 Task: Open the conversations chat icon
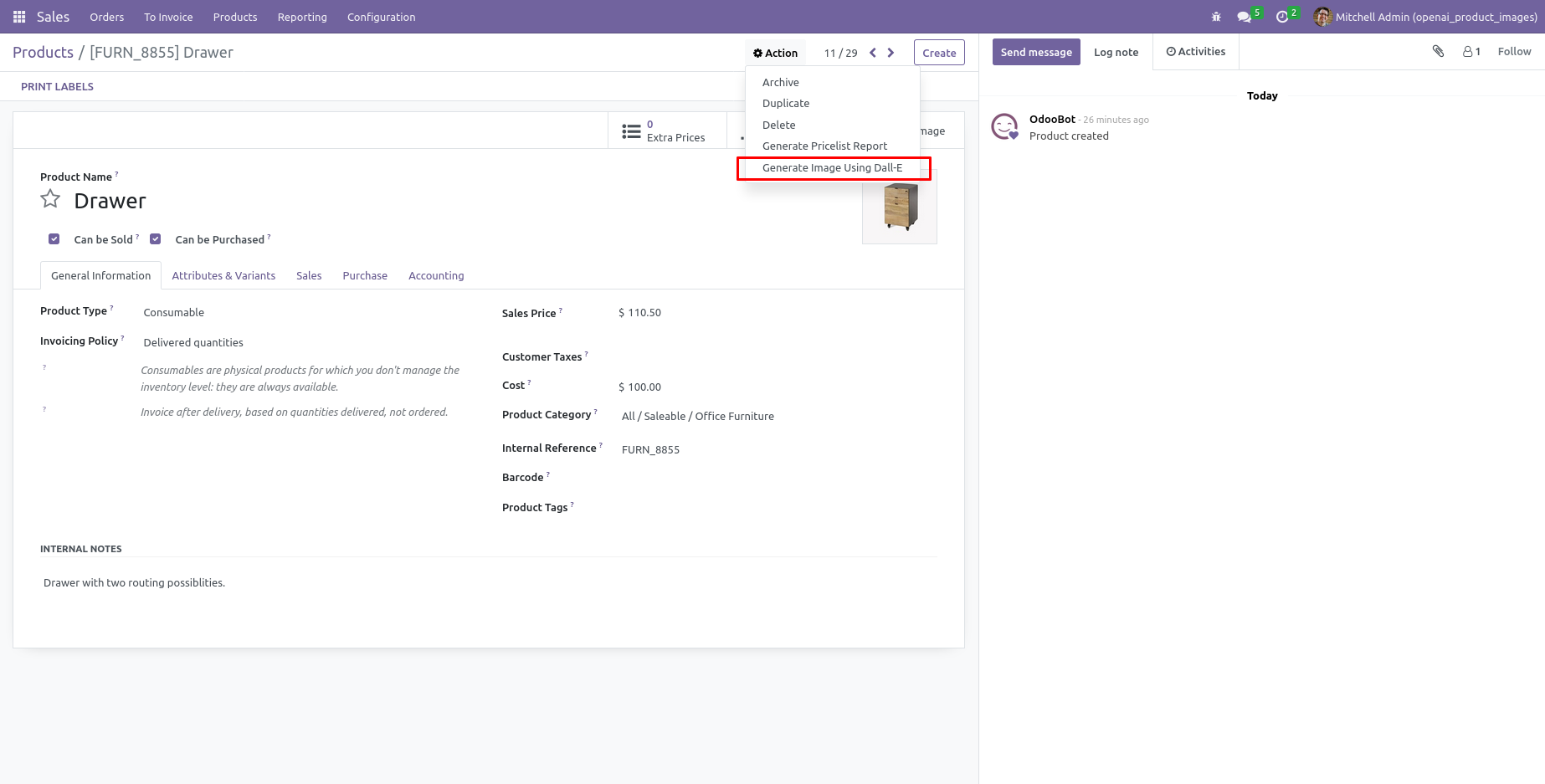[1245, 17]
